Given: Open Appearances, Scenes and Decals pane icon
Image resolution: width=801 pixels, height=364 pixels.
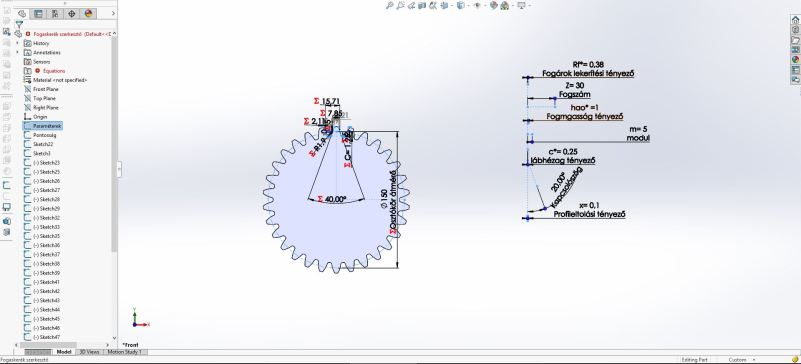Looking at the screenshot, I should [795, 59].
